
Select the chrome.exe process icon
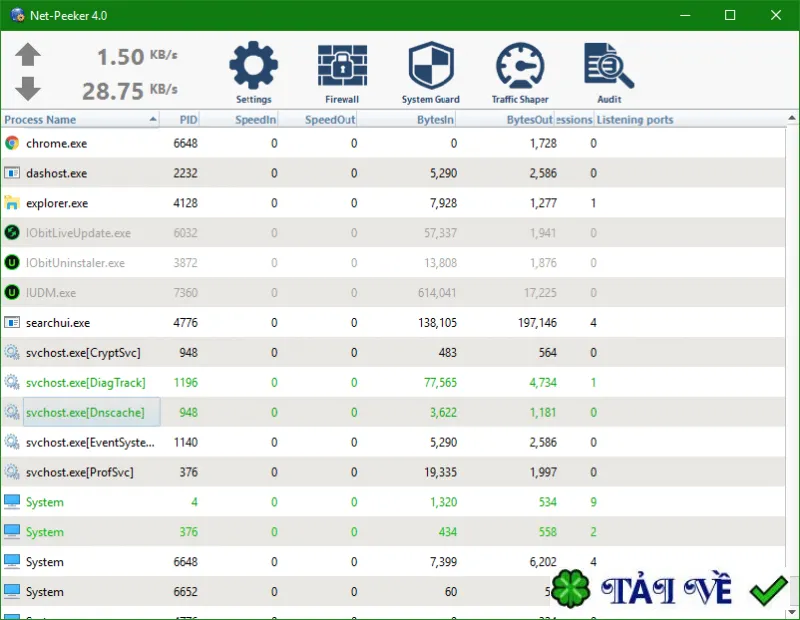pos(12,143)
